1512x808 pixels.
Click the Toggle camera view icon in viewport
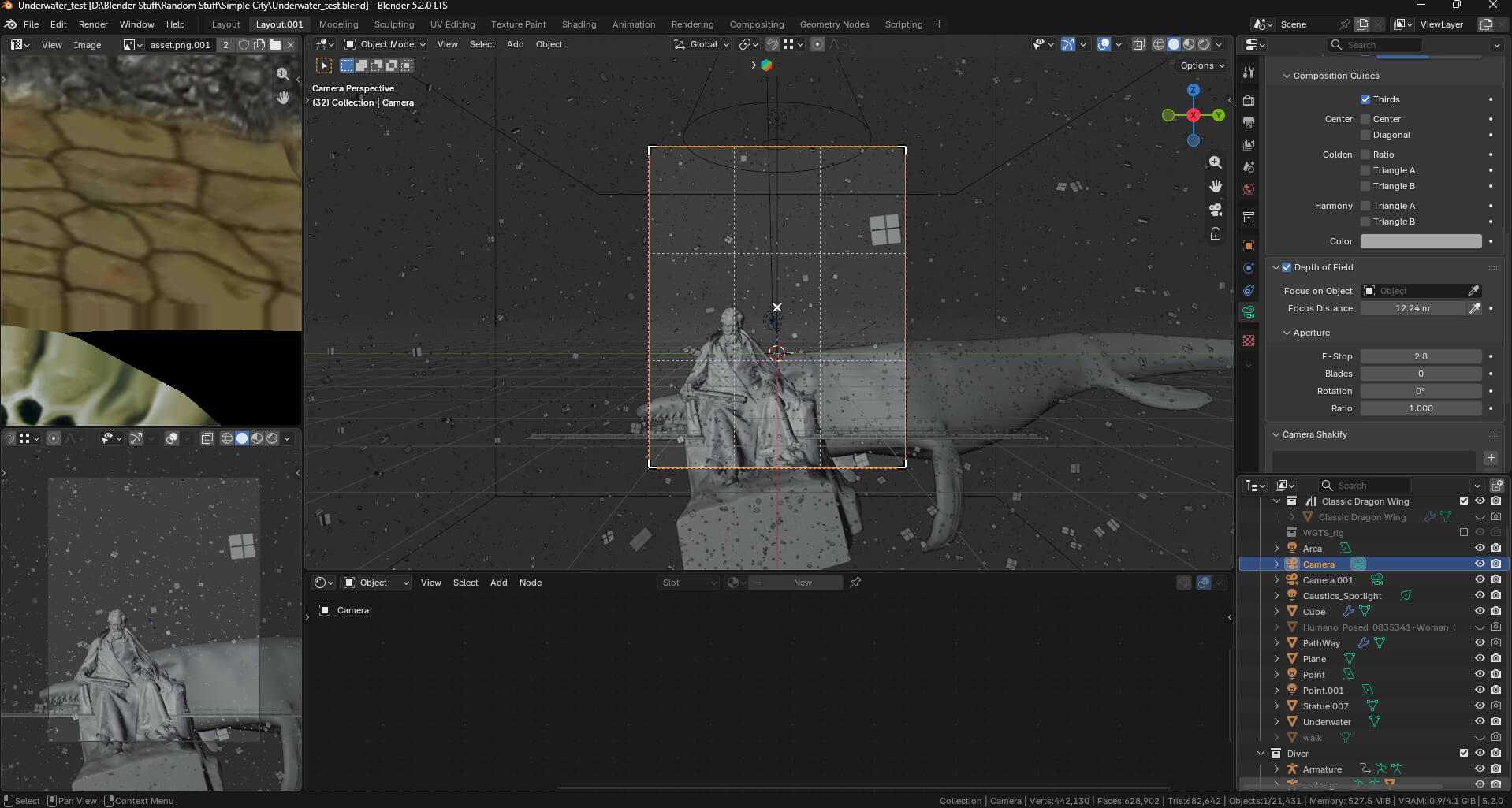1216,210
